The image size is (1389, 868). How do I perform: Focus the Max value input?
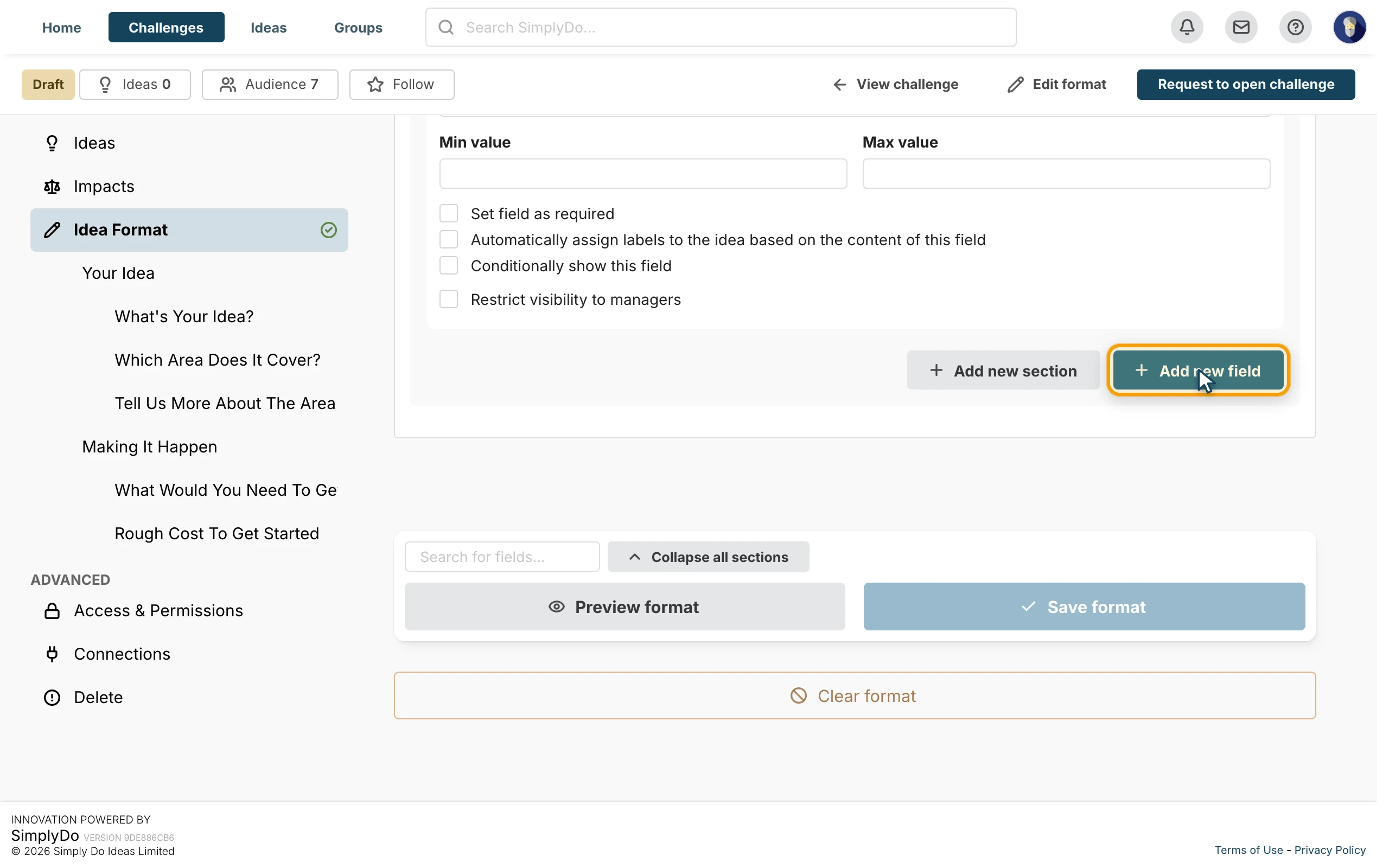[1066, 174]
